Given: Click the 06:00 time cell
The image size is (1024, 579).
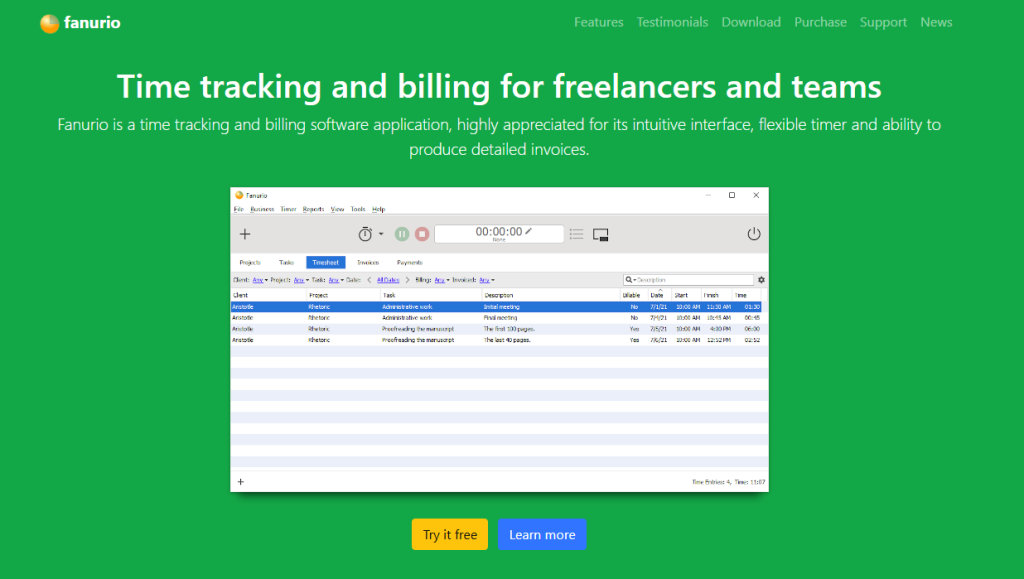Looking at the screenshot, I should pos(752,329).
